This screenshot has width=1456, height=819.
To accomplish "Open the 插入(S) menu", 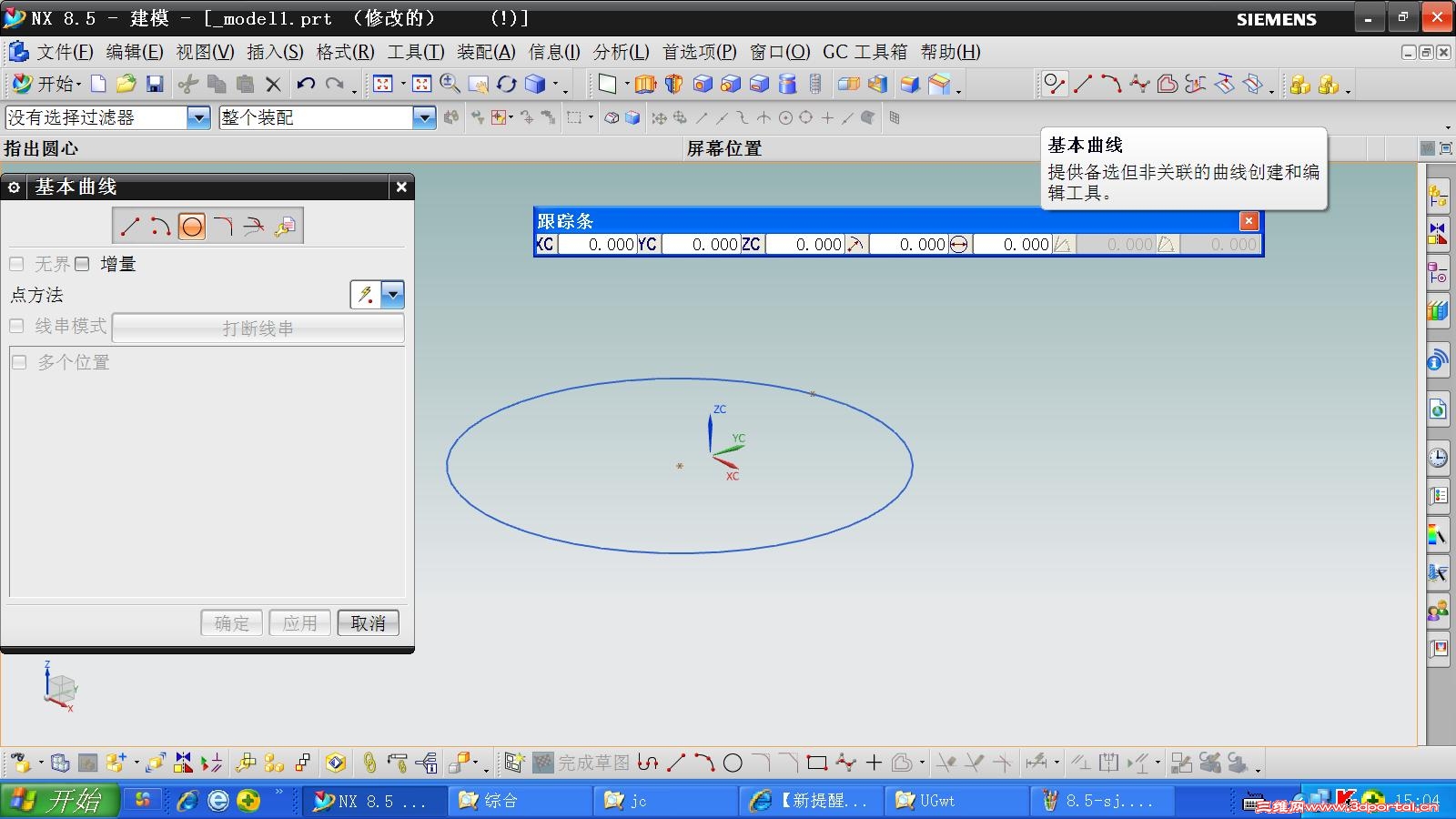I will (x=276, y=52).
